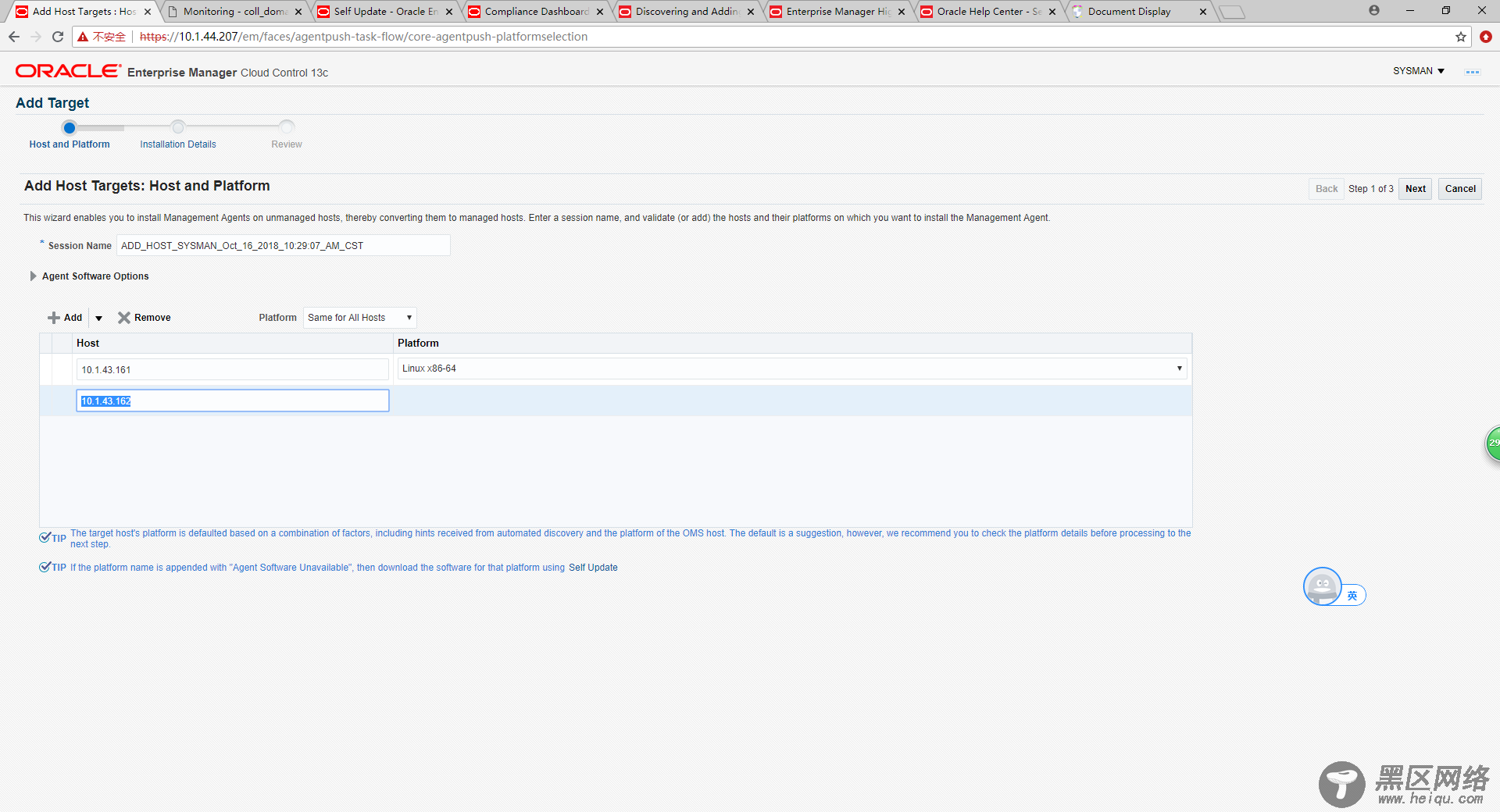This screenshot has height=812, width=1500.
Task: Click the Add plus icon
Action: coord(54,318)
